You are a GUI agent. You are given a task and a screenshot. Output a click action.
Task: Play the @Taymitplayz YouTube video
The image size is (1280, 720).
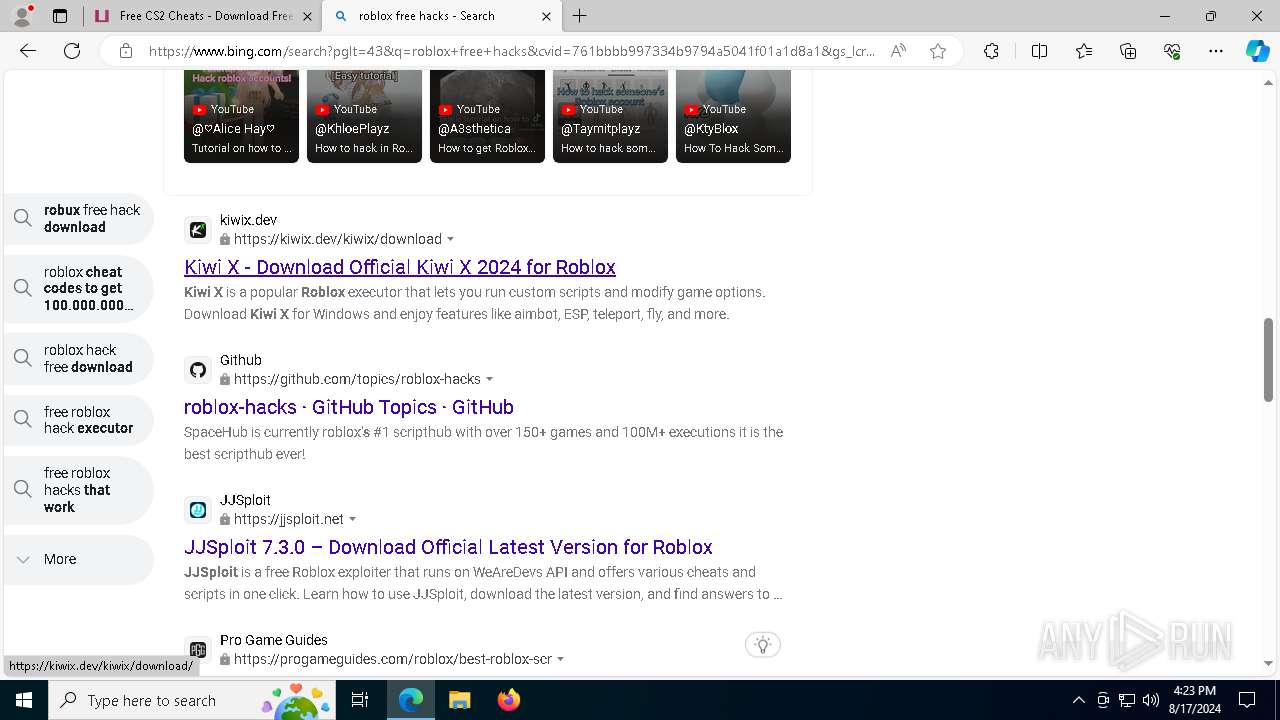pos(610,116)
